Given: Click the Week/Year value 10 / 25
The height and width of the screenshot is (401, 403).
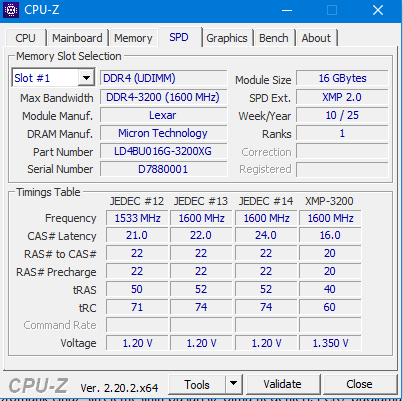Looking at the screenshot, I should [342, 115].
